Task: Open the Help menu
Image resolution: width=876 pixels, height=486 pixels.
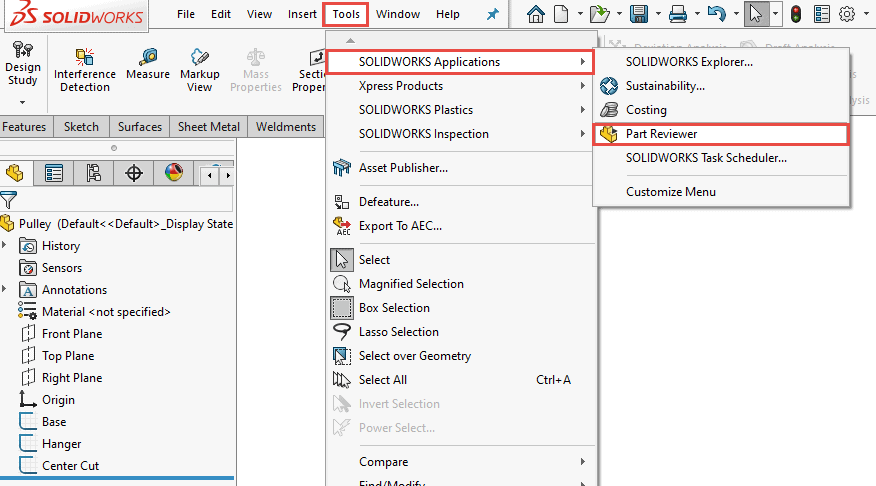Action: 447,14
